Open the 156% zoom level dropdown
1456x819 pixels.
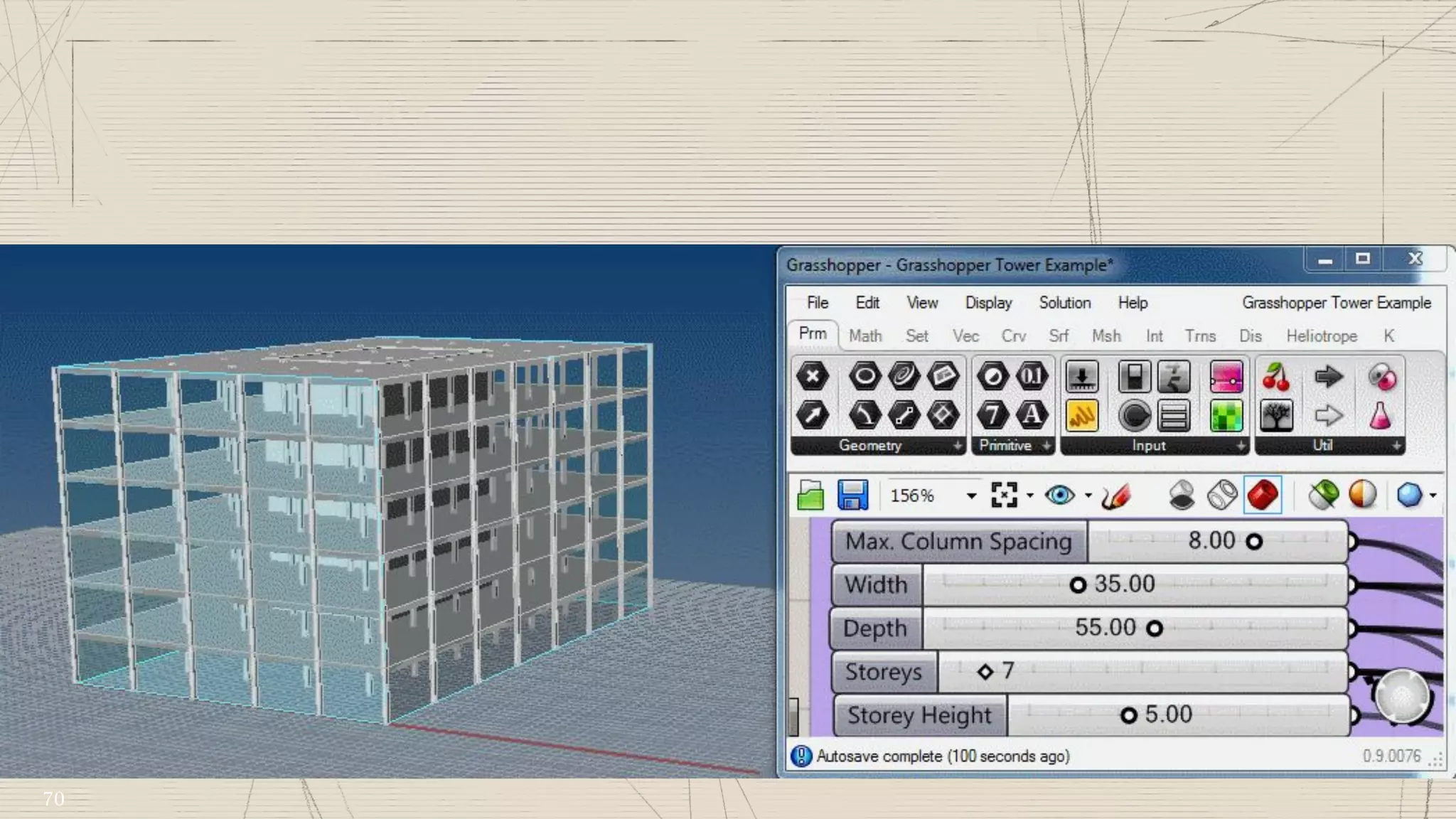click(x=971, y=496)
